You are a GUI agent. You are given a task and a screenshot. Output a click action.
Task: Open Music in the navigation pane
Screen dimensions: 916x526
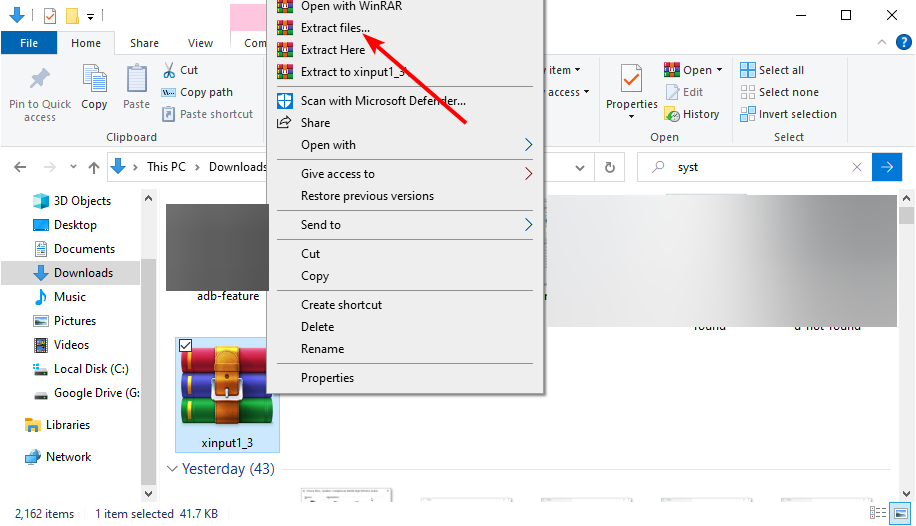tap(60, 296)
